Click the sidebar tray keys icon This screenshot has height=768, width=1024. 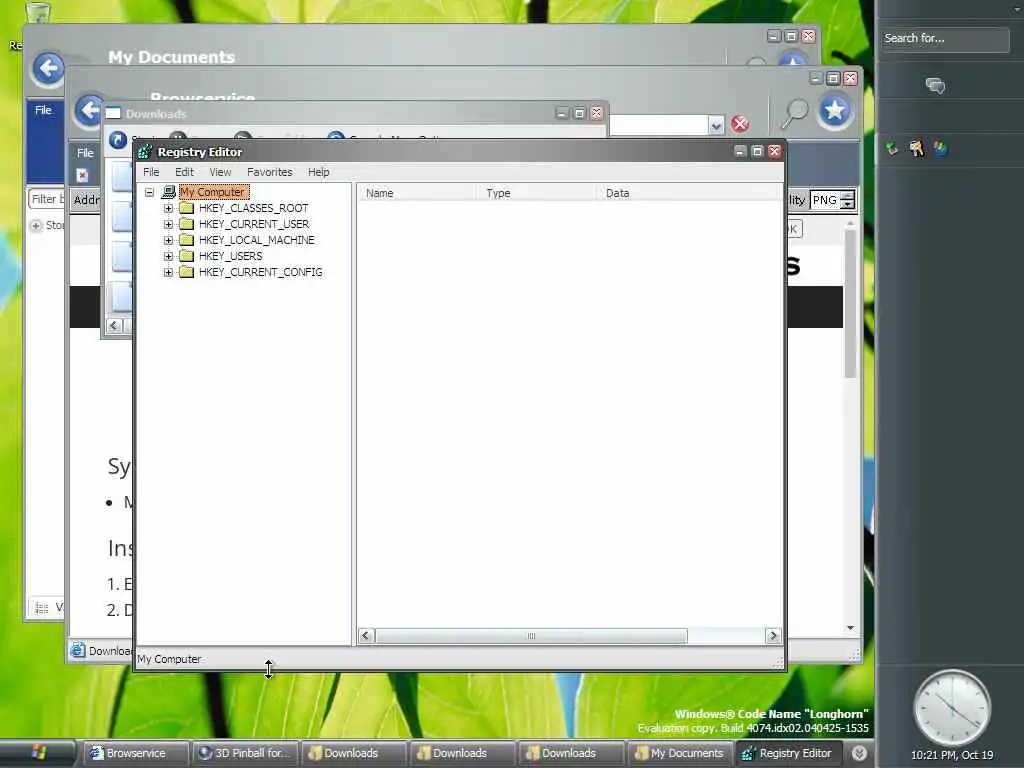coord(917,149)
